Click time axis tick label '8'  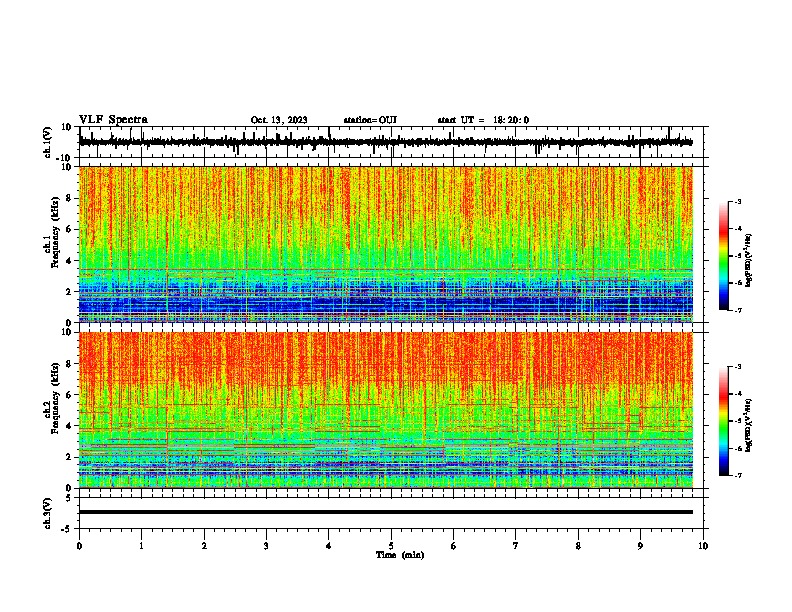click(x=578, y=546)
